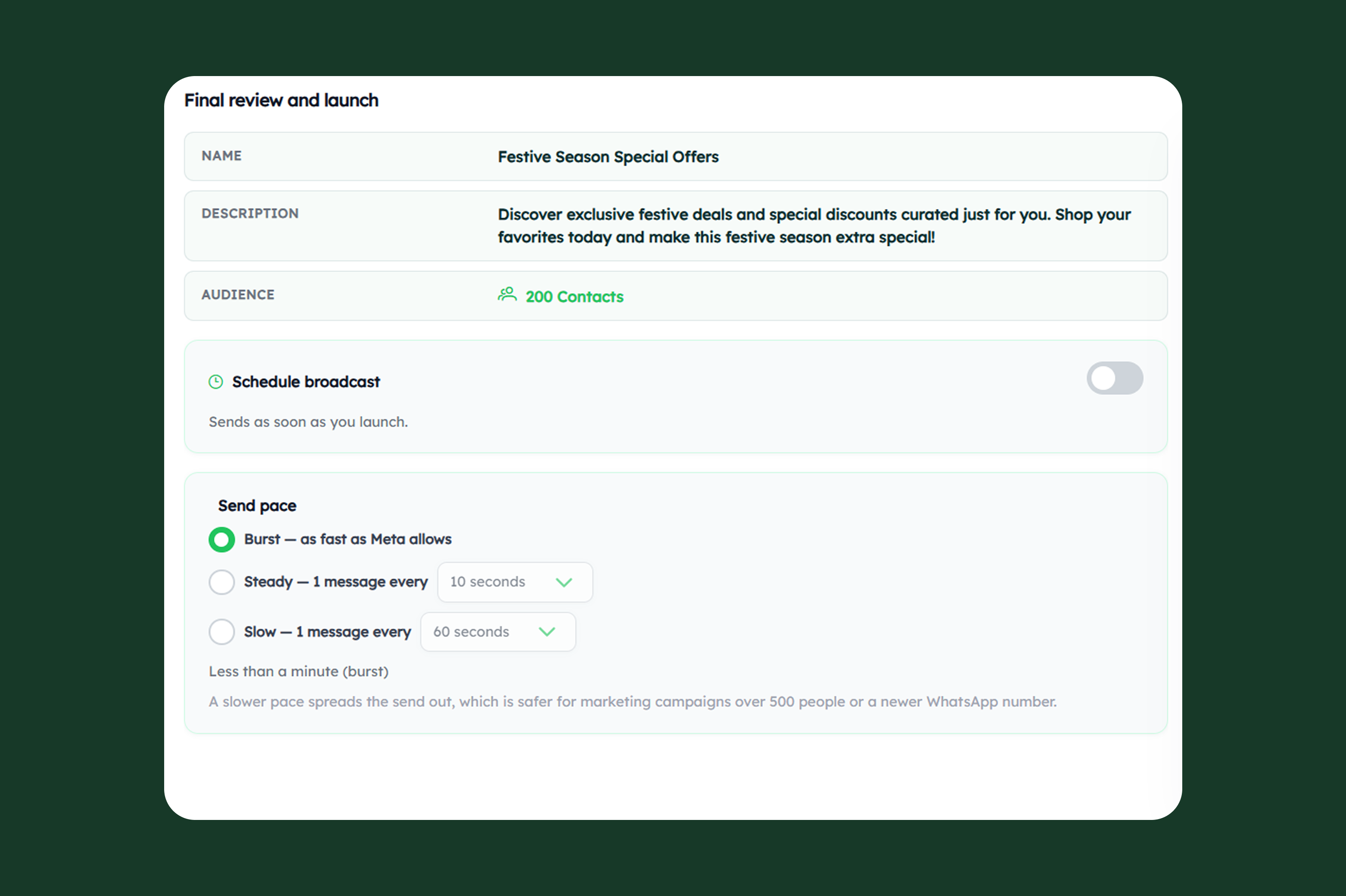The height and width of the screenshot is (896, 1346).
Task: Click the campaign name Festive Season Special Offers
Action: [x=608, y=156]
